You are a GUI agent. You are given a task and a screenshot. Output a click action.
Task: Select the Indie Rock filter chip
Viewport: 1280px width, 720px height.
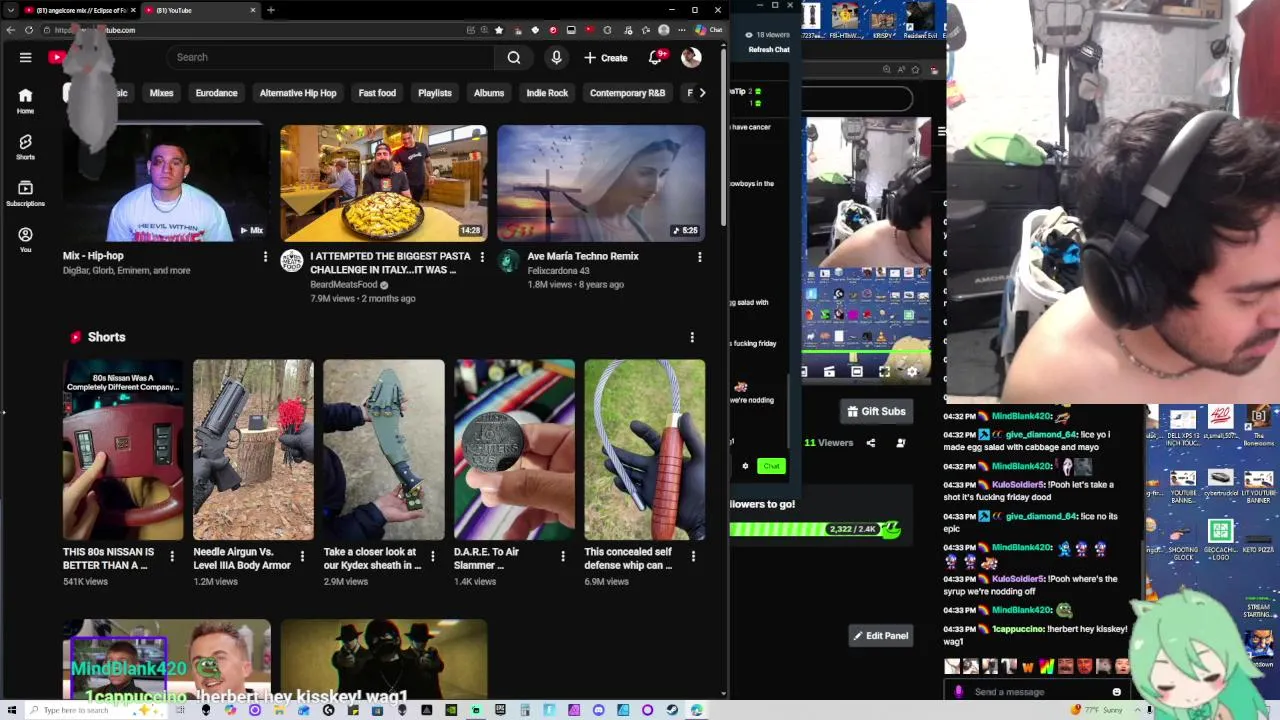547,93
